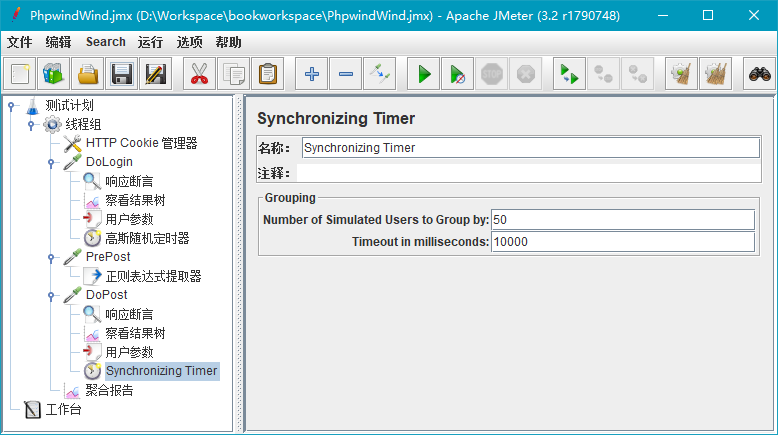Open Search with binoculars icon
This screenshot has height=435, width=778.
click(x=759, y=74)
